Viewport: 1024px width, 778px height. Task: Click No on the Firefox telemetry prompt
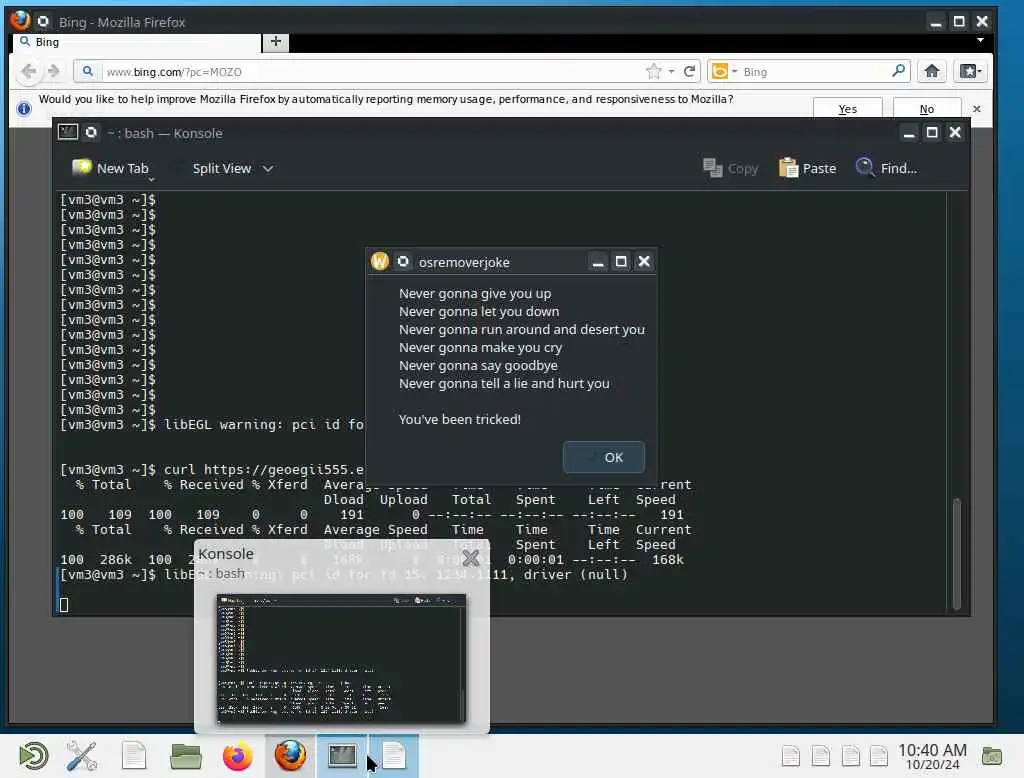pyautogui.click(x=927, y=109)
